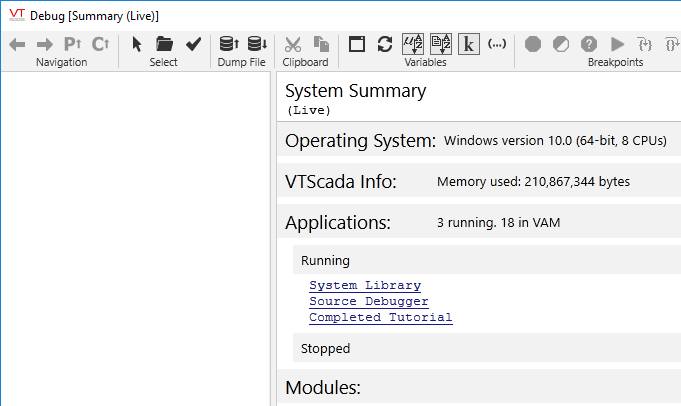Click the System Summary title
The image size is (681, 406).
pos(355,91)
